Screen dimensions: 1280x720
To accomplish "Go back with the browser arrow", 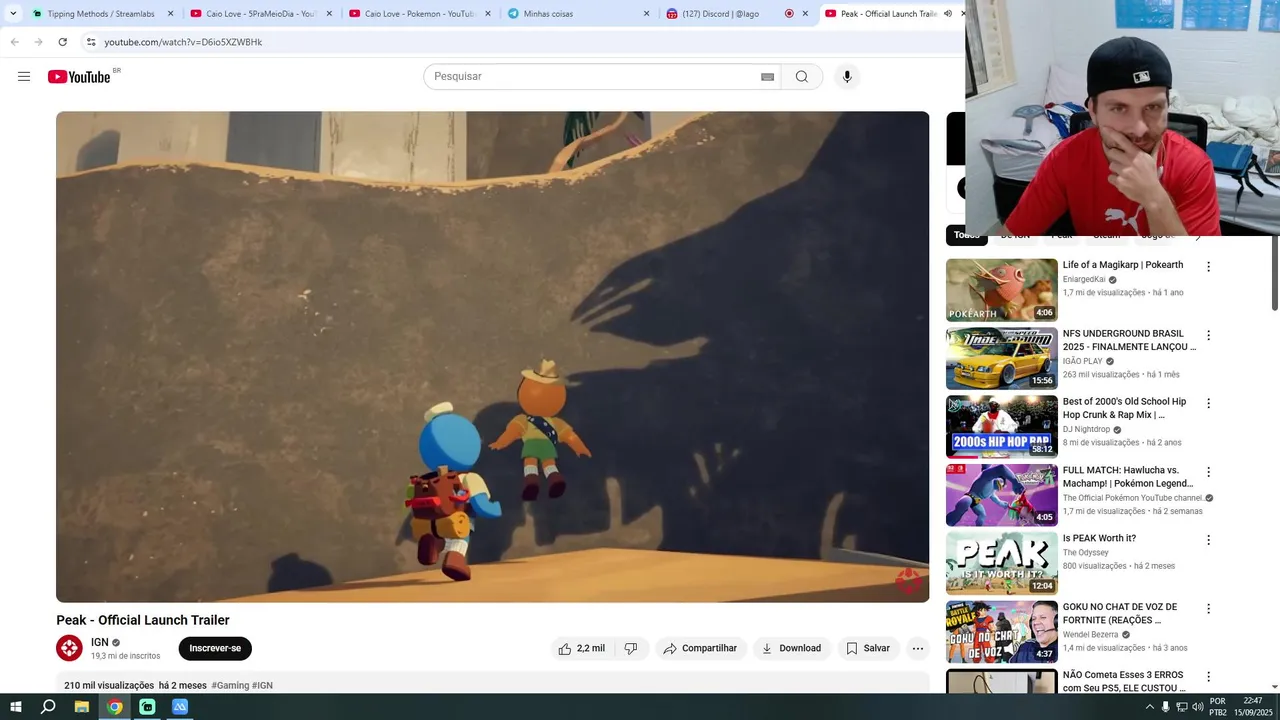I will (x=14, y=42).
